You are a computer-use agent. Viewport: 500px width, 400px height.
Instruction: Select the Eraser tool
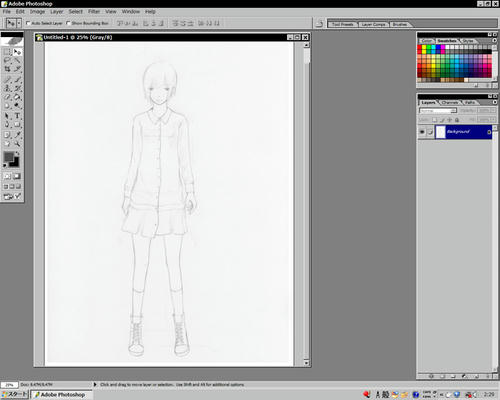(x=7, y=97)
